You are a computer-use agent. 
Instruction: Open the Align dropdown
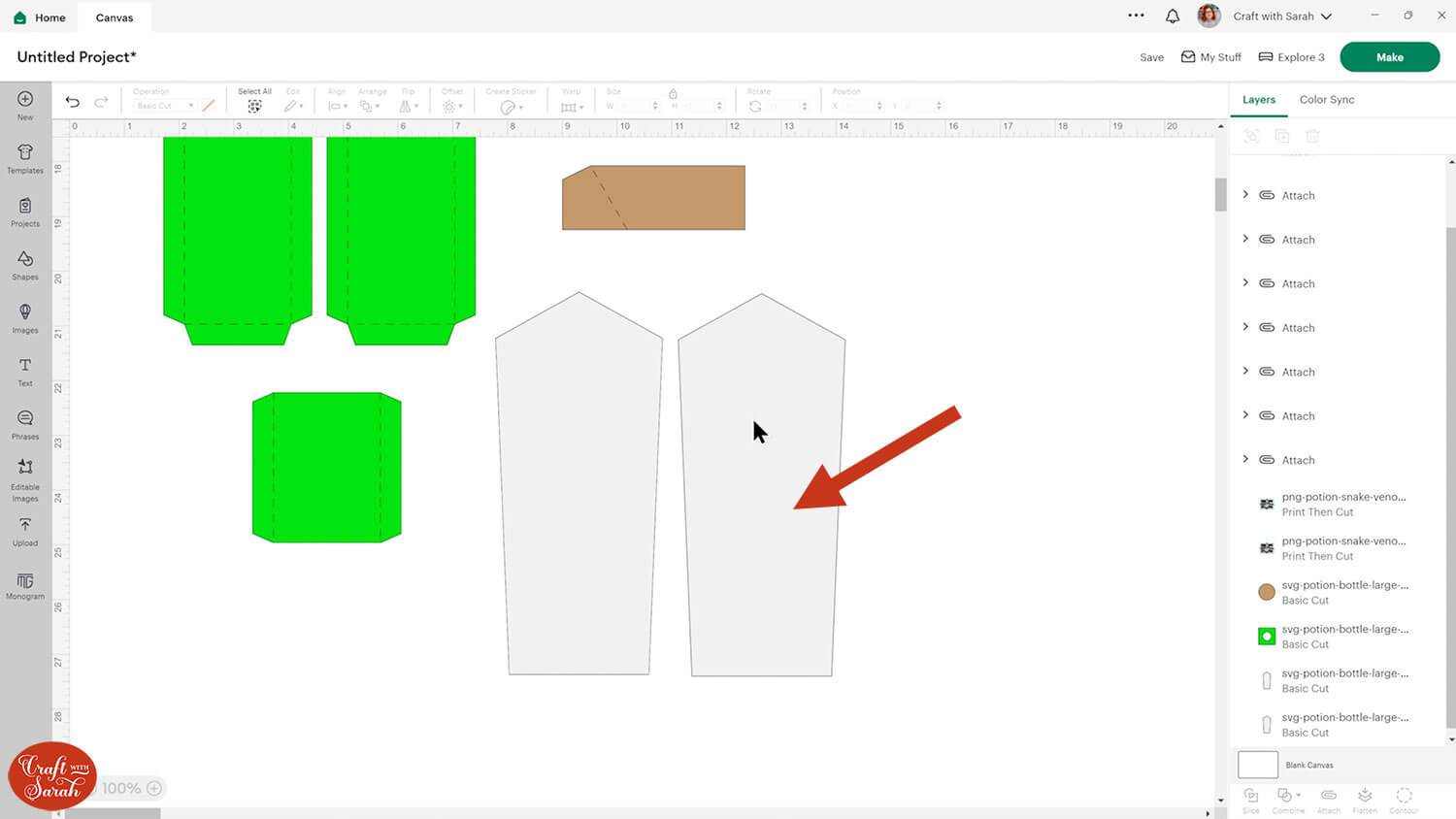[337, 106]
